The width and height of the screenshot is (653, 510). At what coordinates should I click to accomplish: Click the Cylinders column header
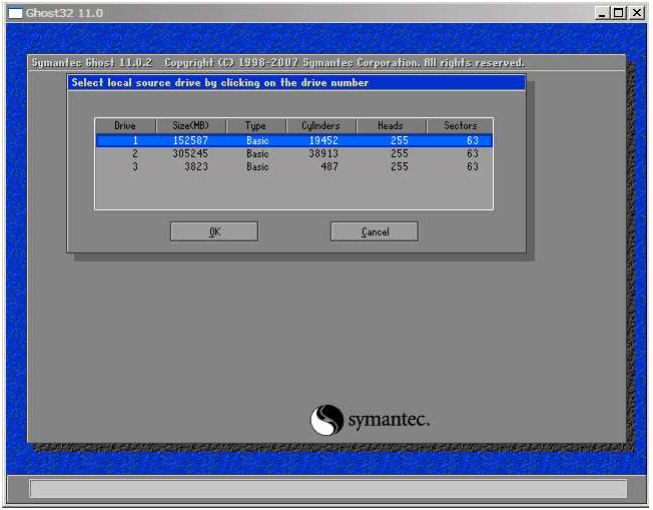(x=320, y=126)
